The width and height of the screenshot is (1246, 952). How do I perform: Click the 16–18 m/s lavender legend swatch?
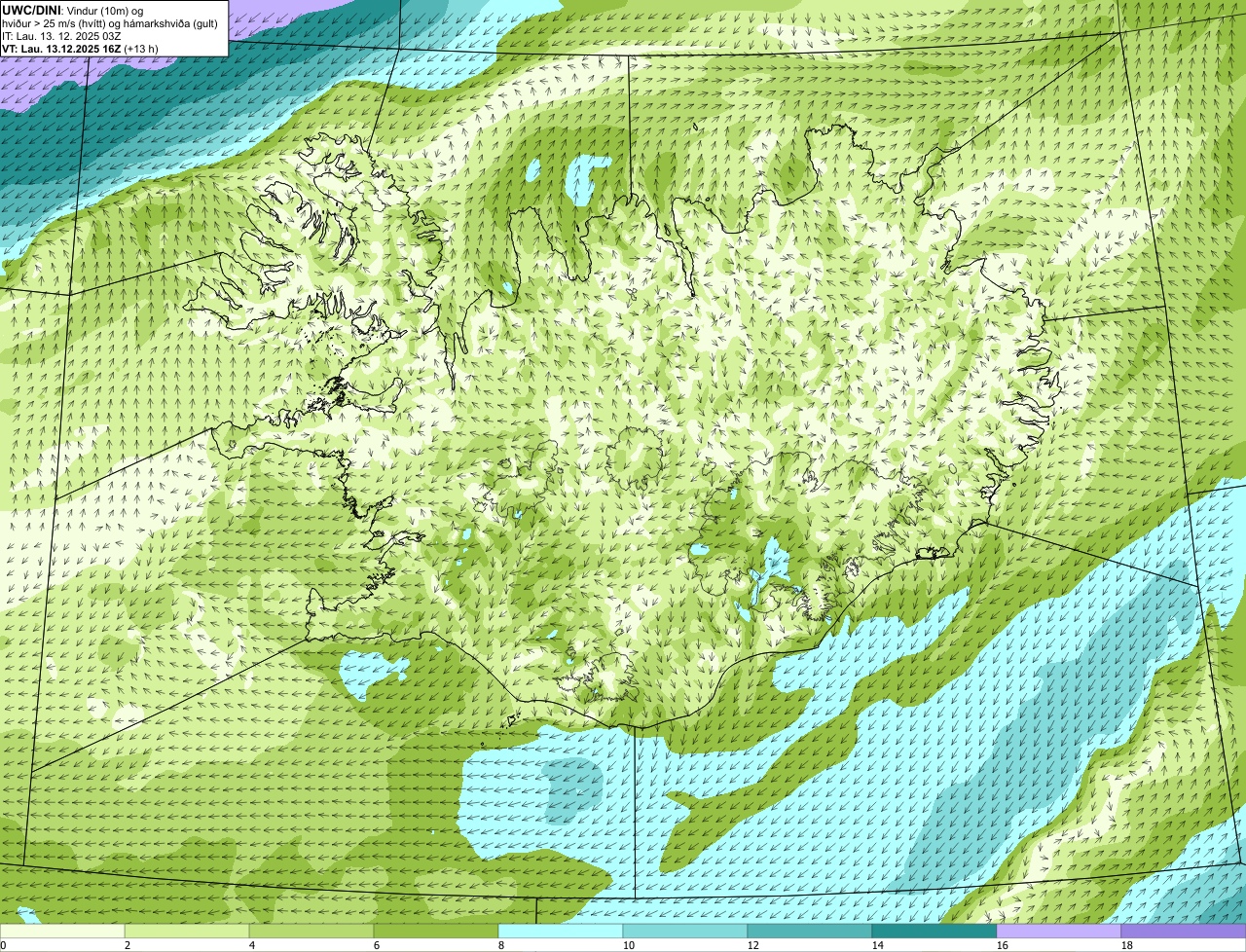tap(1059, 931)
